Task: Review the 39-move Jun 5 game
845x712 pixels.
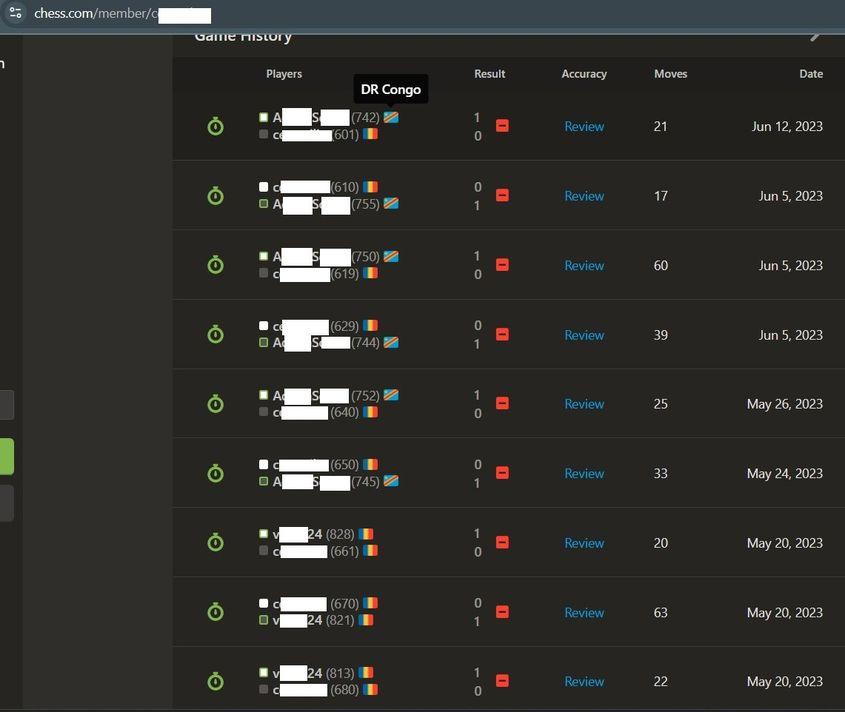Action: click(x=584, y=334)
